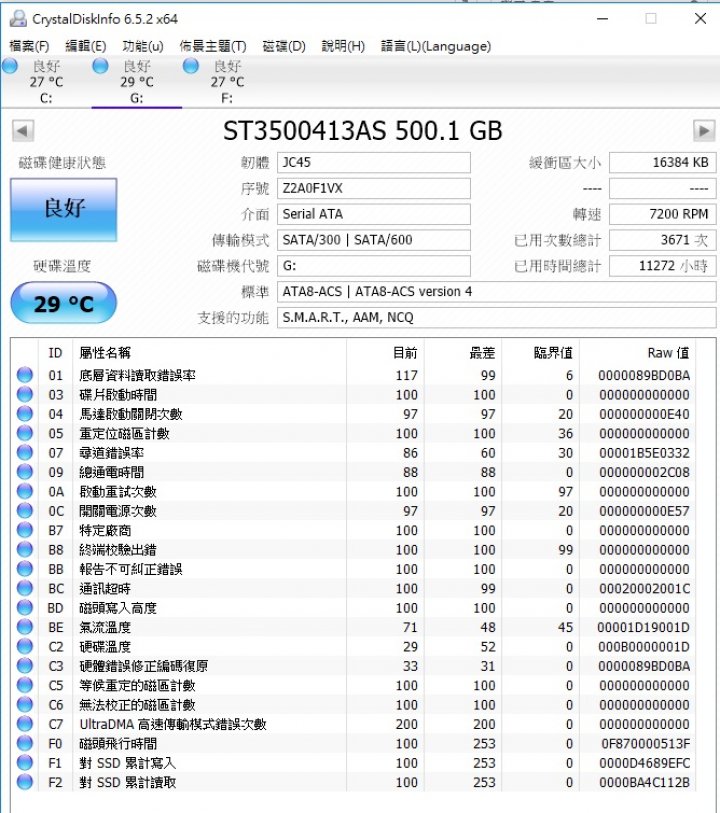
Task: Open the 佈景主題(T) menu
Action: coord(213,46)
